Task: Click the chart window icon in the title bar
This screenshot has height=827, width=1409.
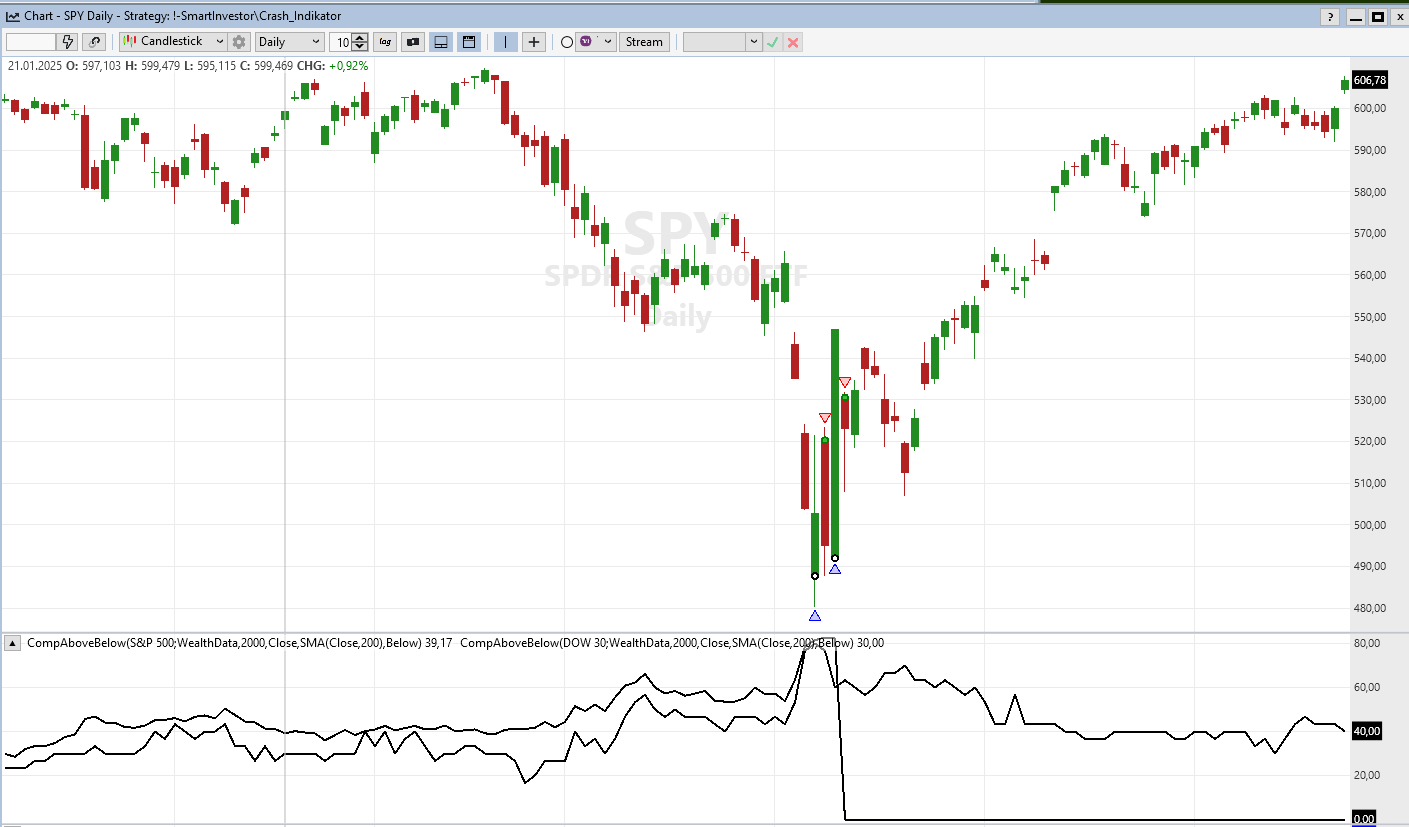Action: 12,16
